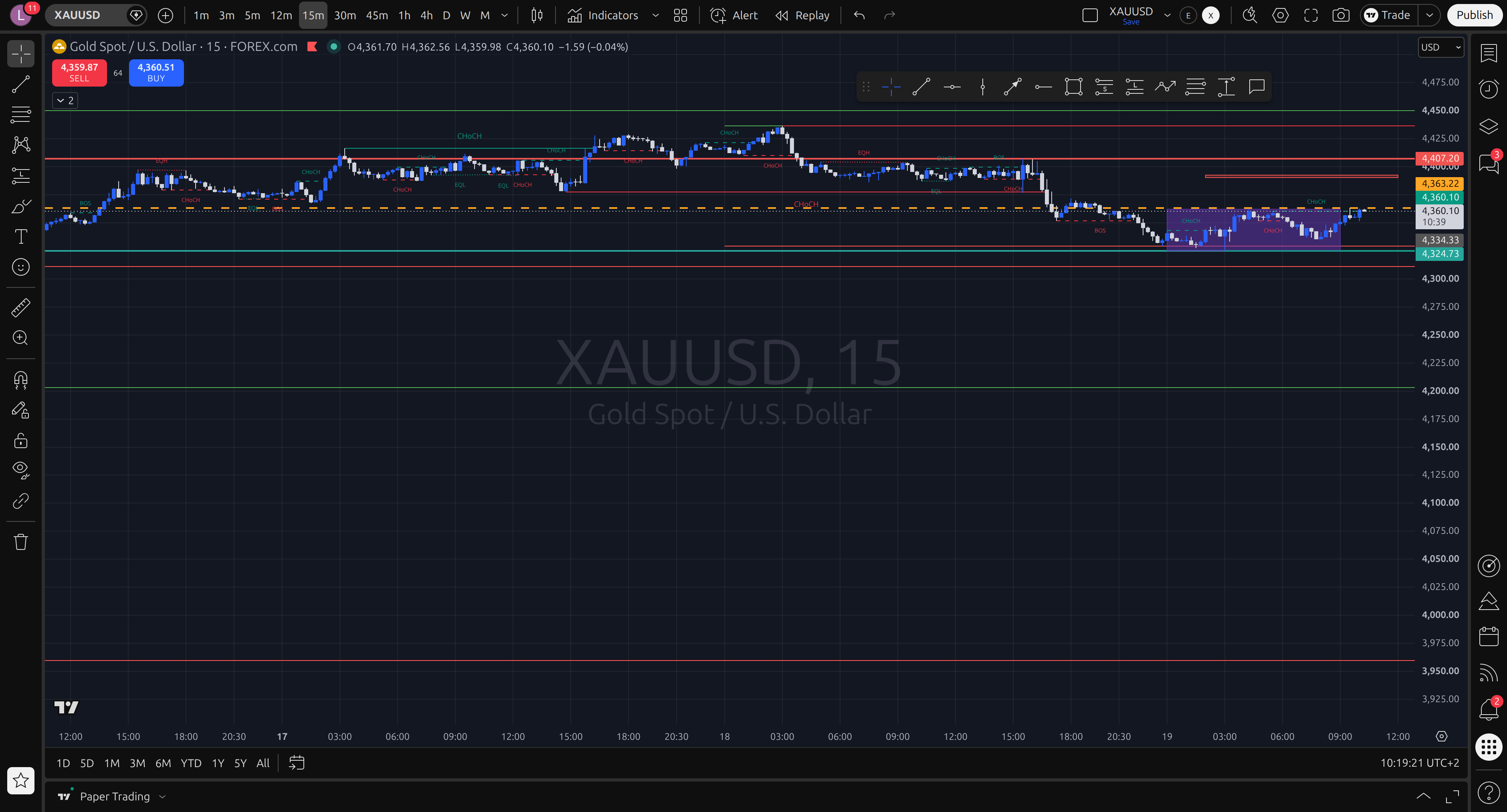Select the 5m timeframe
The width and height of the screenshot is (1507, 812).
pos(252,15)
